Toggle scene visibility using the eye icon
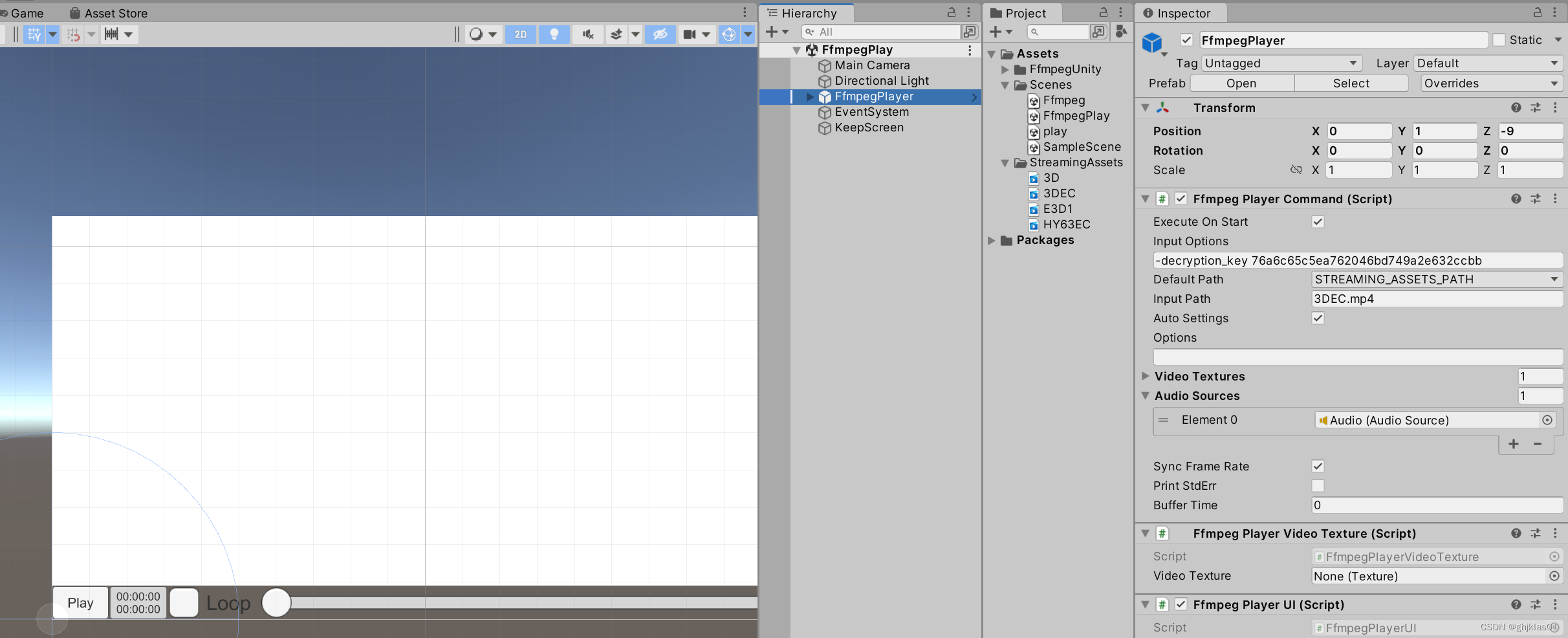This screenshot has height=638, width=1568. [x=660, y=34]
